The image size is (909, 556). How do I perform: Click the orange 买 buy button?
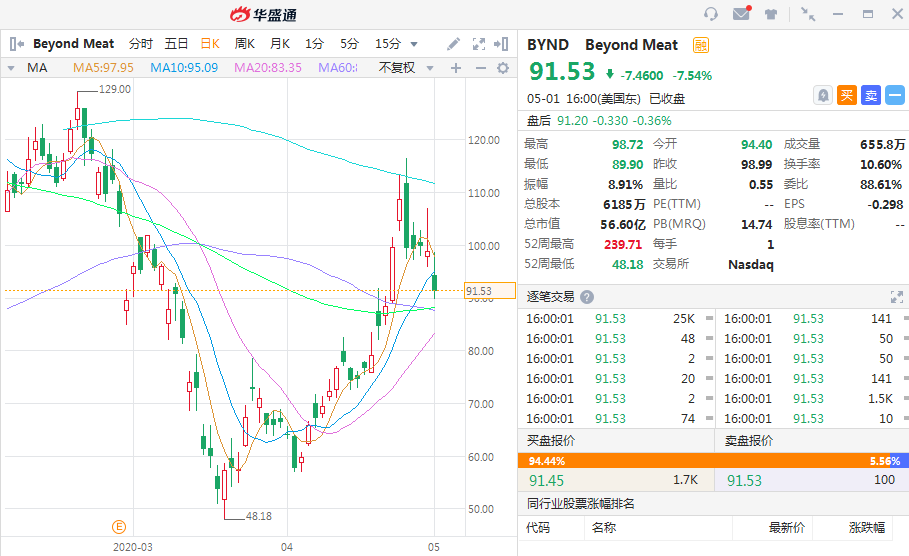847,95
